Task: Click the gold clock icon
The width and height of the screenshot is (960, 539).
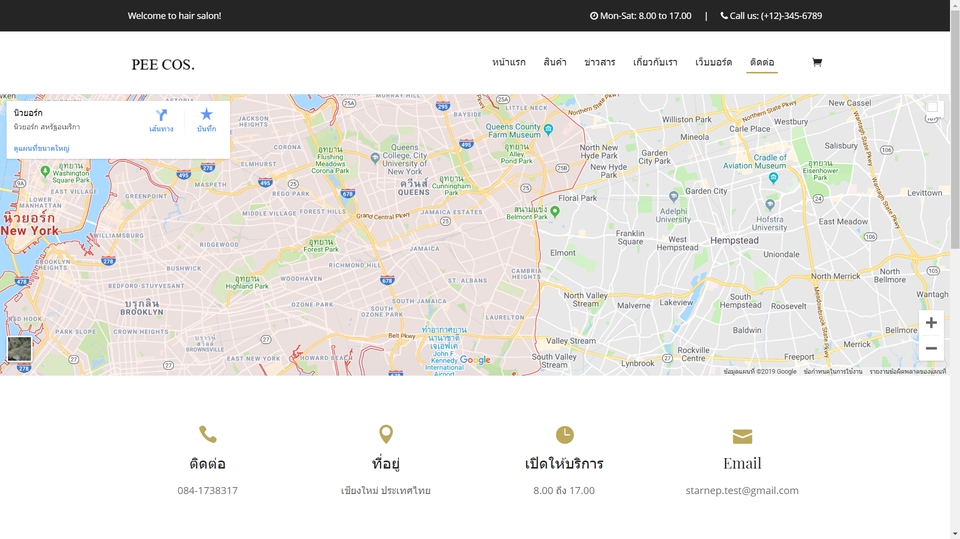Action: coord(564,435)
